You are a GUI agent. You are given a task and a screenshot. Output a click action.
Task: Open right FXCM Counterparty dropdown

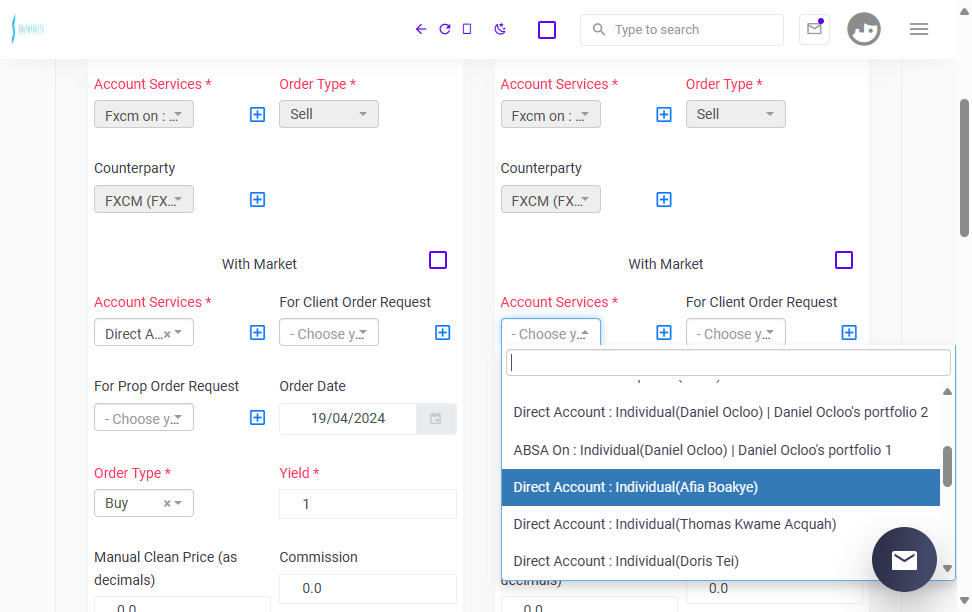point(550,200)
